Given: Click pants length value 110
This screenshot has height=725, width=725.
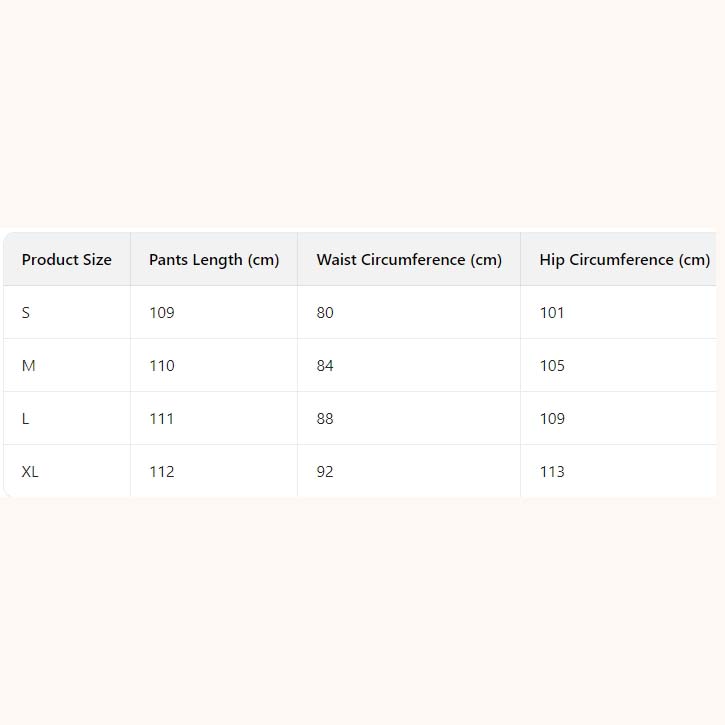Looking at the screenshot, I should (x=162, y=366).
